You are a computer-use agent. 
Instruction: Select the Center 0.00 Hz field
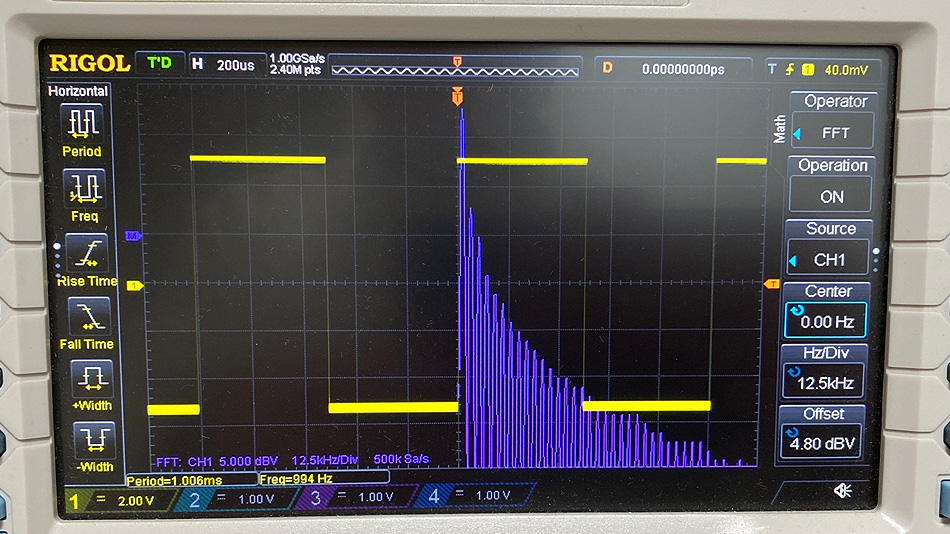[825, 321]
